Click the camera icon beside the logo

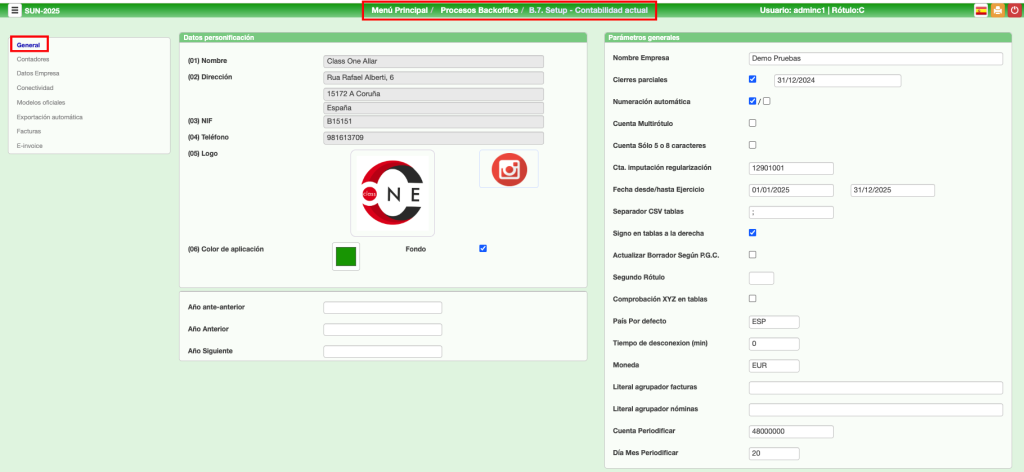point(509,169)
